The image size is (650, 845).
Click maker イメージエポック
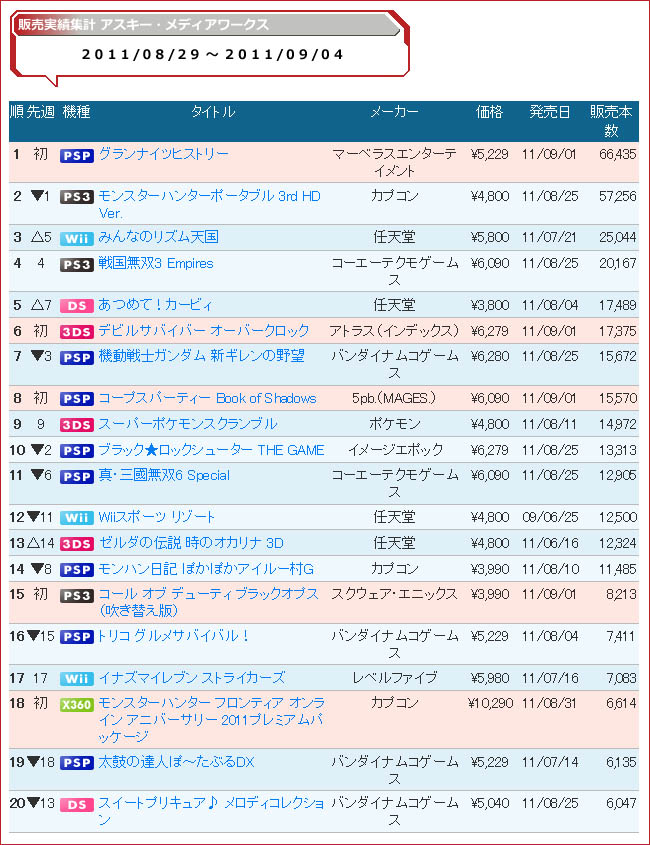tap(394, 450)
